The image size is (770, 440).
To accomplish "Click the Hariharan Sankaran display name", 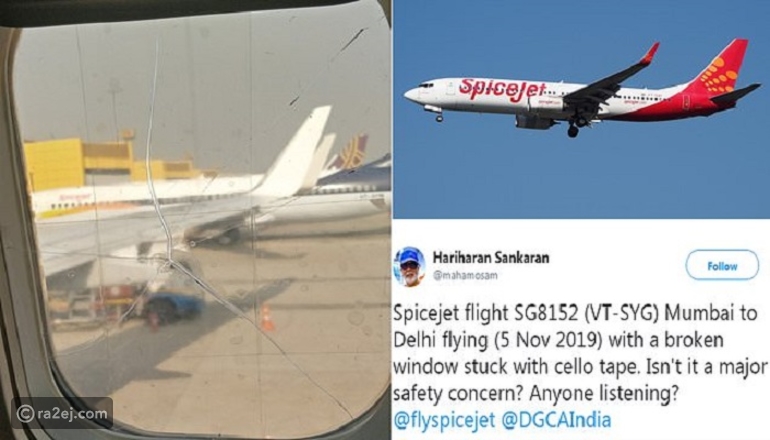I will 491,257.
